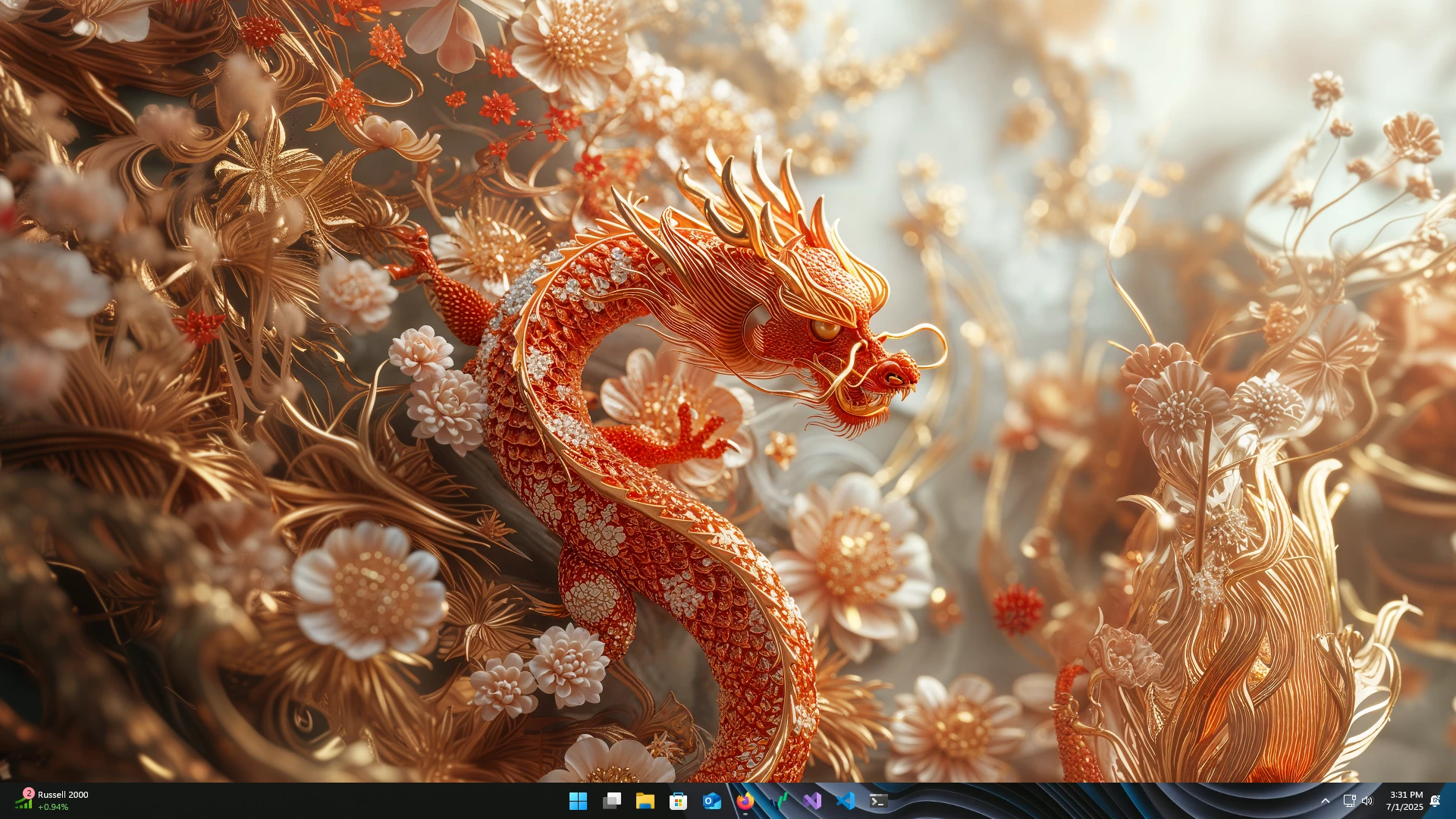Click the speaker volume icon
Image resolution: width=1456 pixels, height=819 pixels.
pos(1367,801)
